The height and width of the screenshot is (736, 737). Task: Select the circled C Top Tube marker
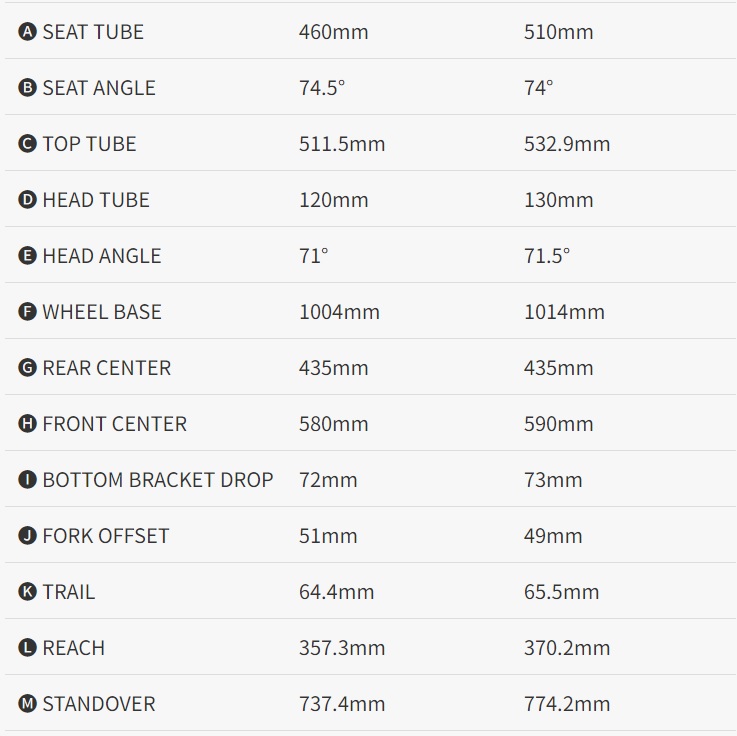(x=27, y=144)
